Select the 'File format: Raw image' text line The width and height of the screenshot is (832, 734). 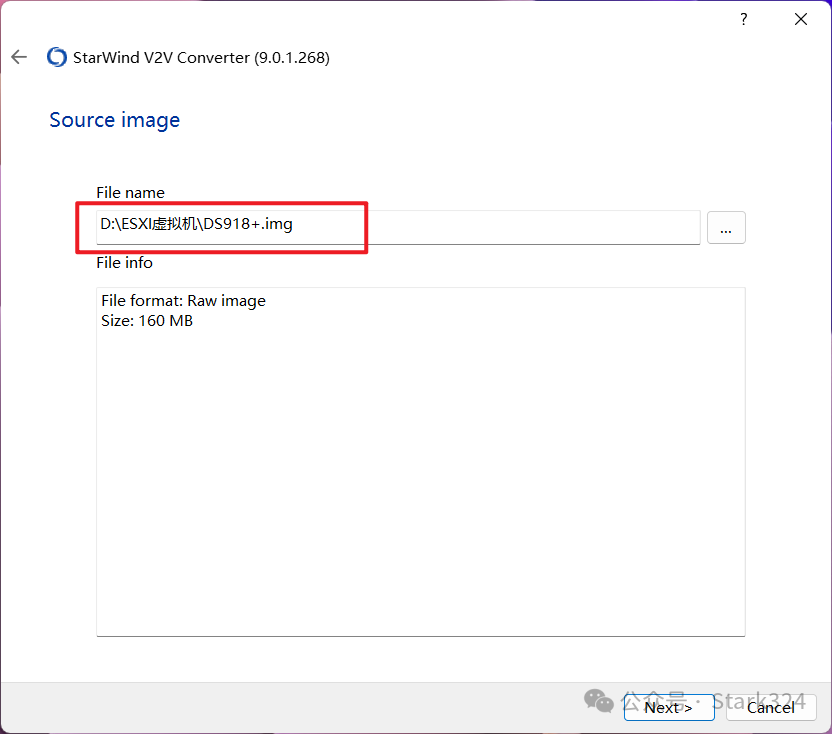pos(184,301)
